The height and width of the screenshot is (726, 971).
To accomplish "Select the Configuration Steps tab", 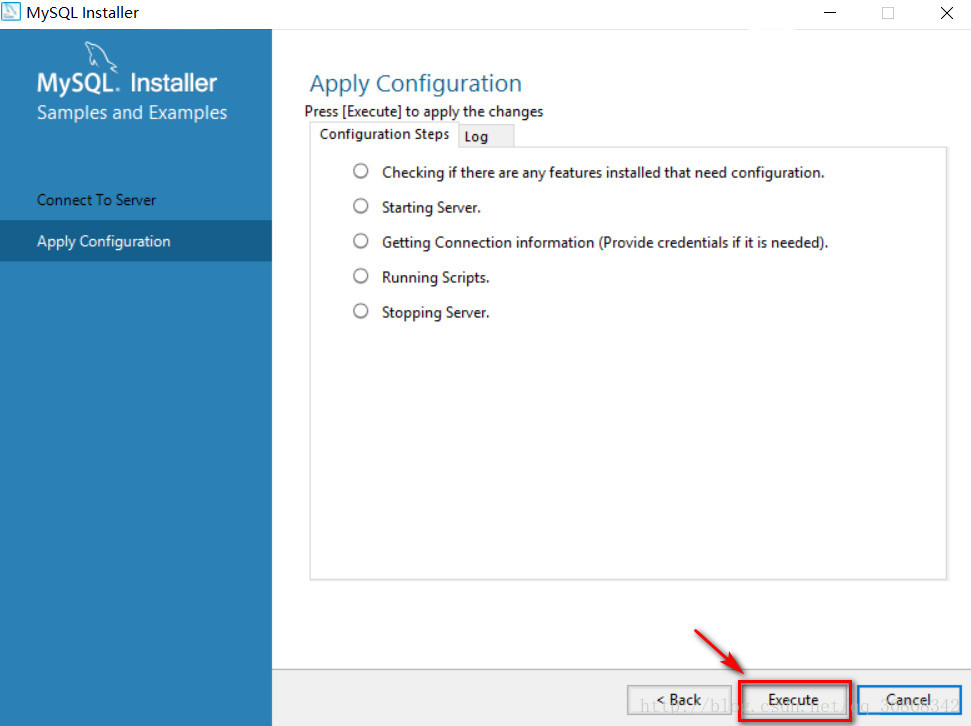I will coord(384,134).
